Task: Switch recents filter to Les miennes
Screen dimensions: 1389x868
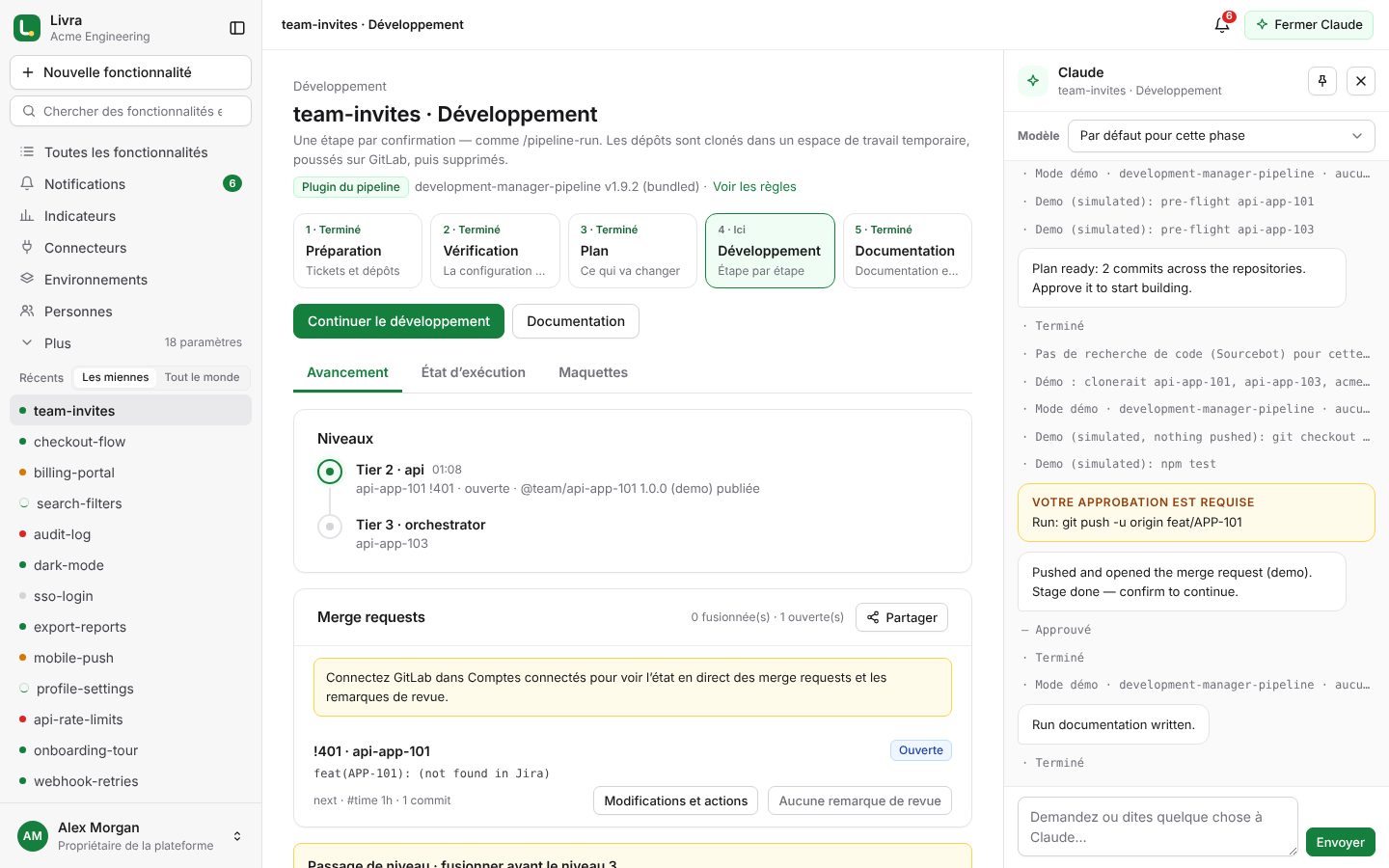Action: 115,377
